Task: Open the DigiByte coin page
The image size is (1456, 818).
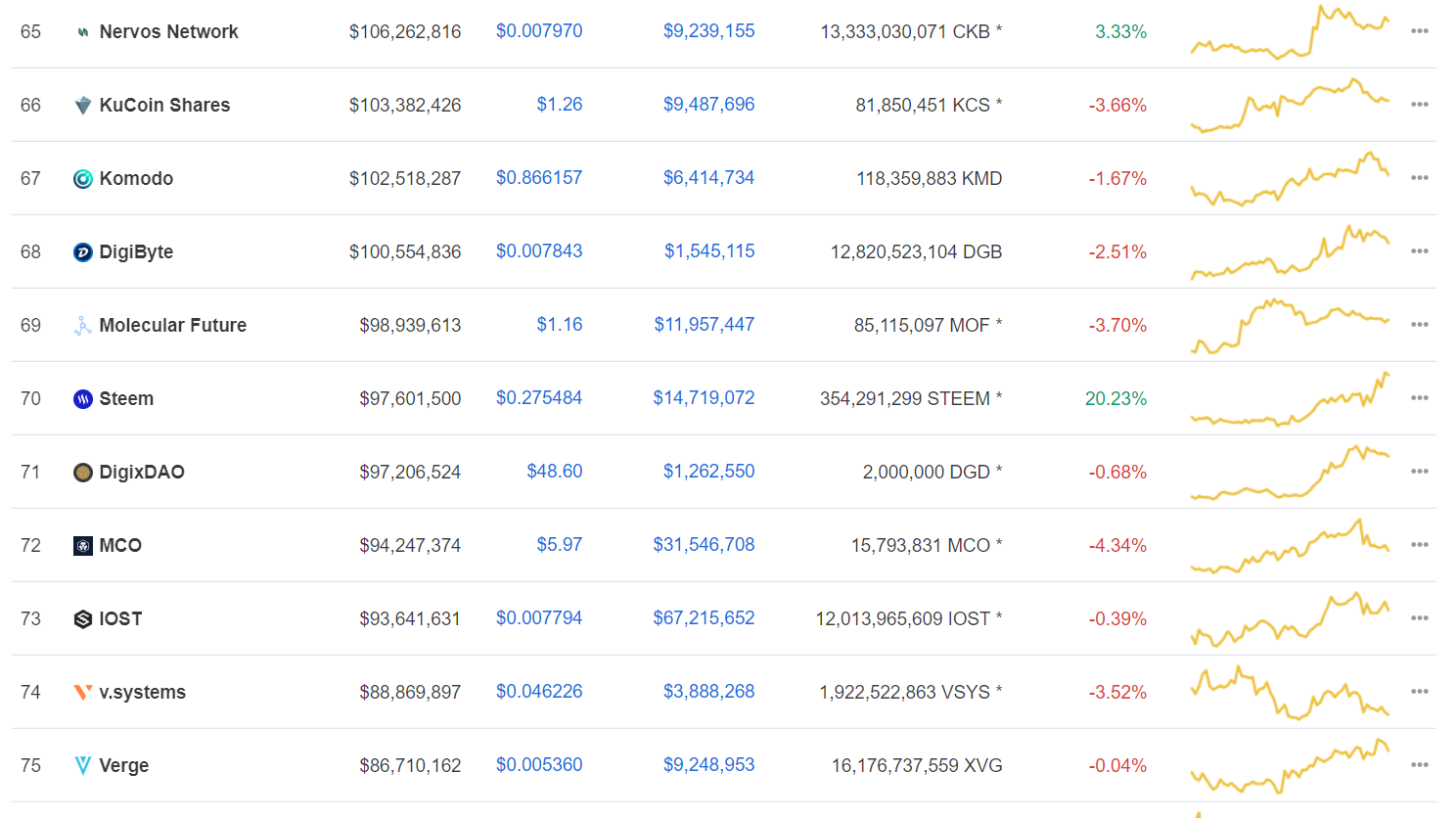Action: point(136,251)
